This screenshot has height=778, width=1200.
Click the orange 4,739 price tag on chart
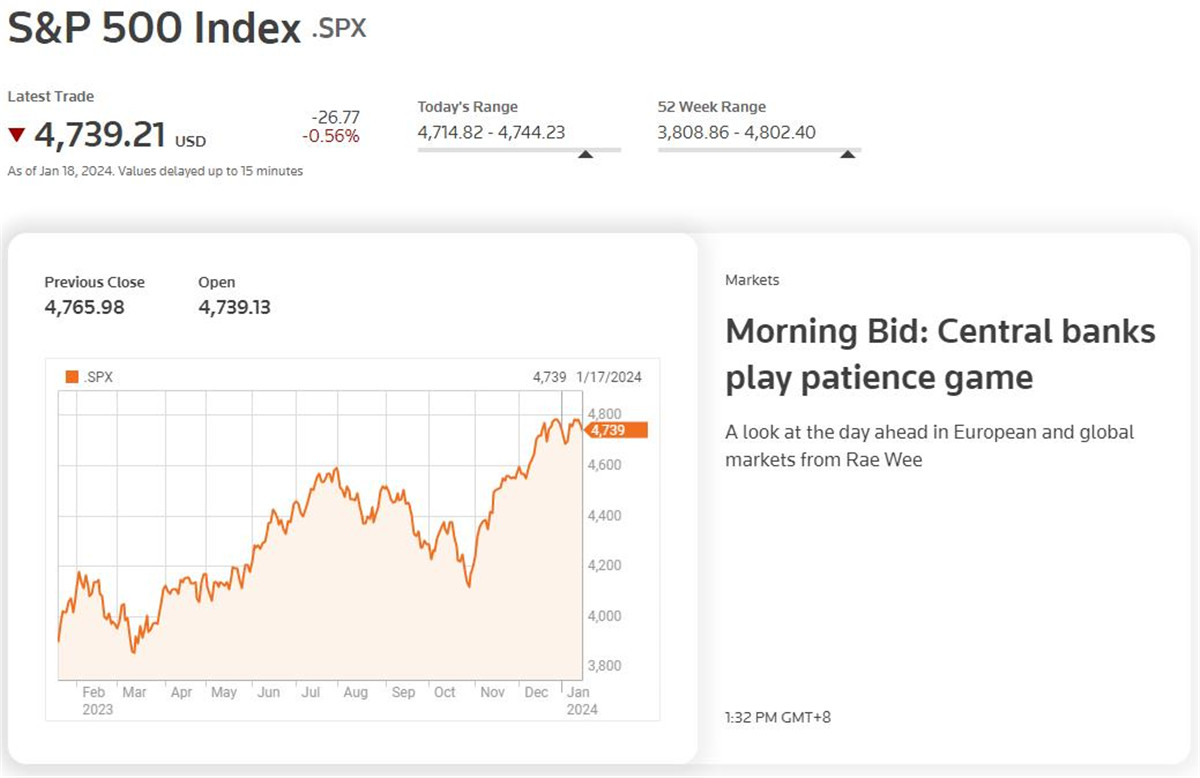(x=615, y=430)
